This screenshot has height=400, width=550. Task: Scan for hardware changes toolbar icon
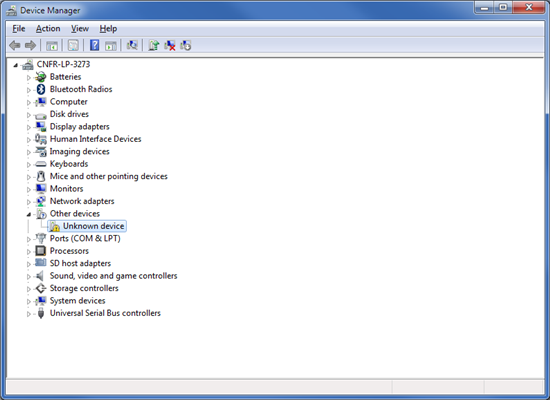click(x=132, y=45)
